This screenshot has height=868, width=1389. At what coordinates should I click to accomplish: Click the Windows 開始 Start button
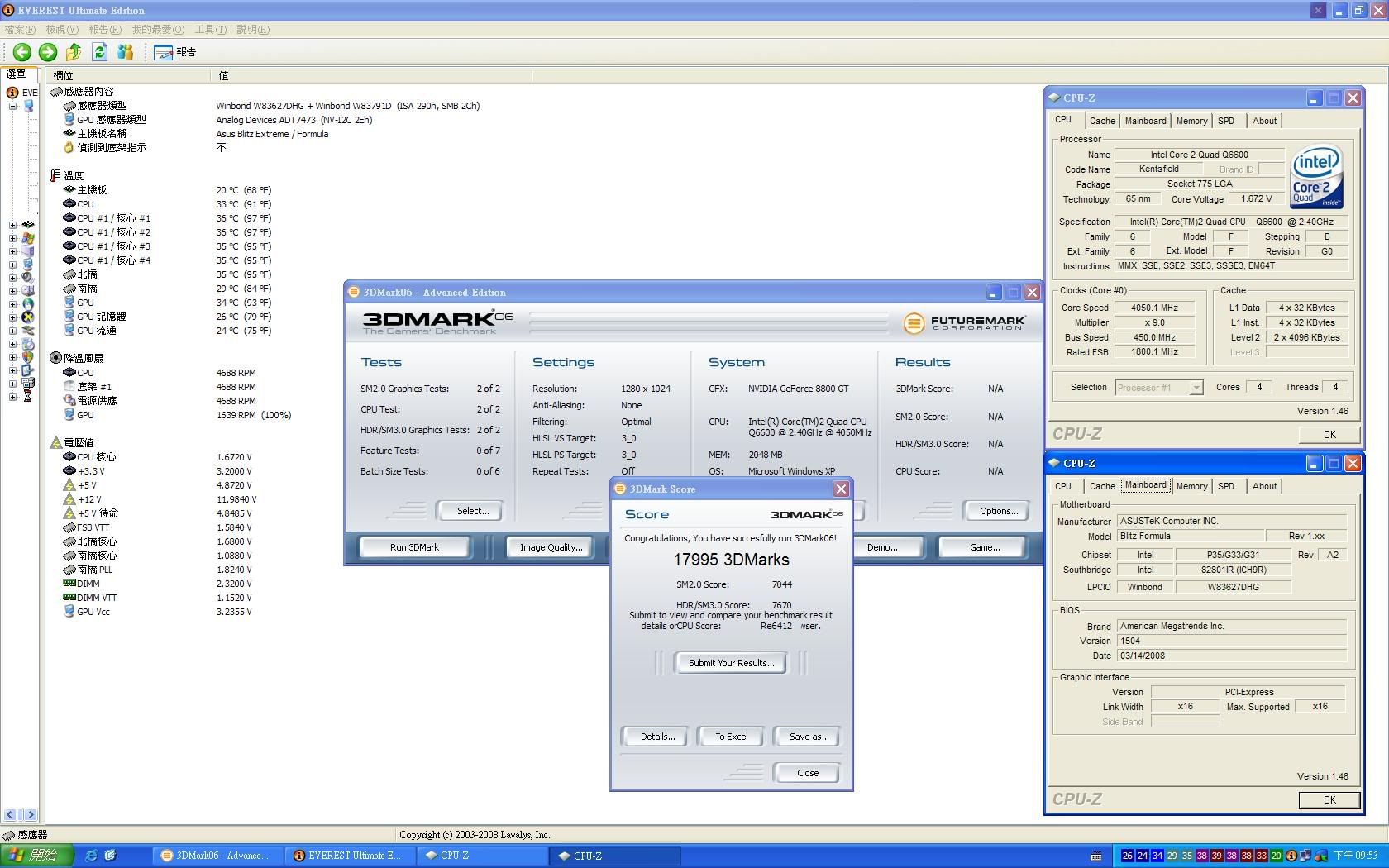tap(36, 856)
